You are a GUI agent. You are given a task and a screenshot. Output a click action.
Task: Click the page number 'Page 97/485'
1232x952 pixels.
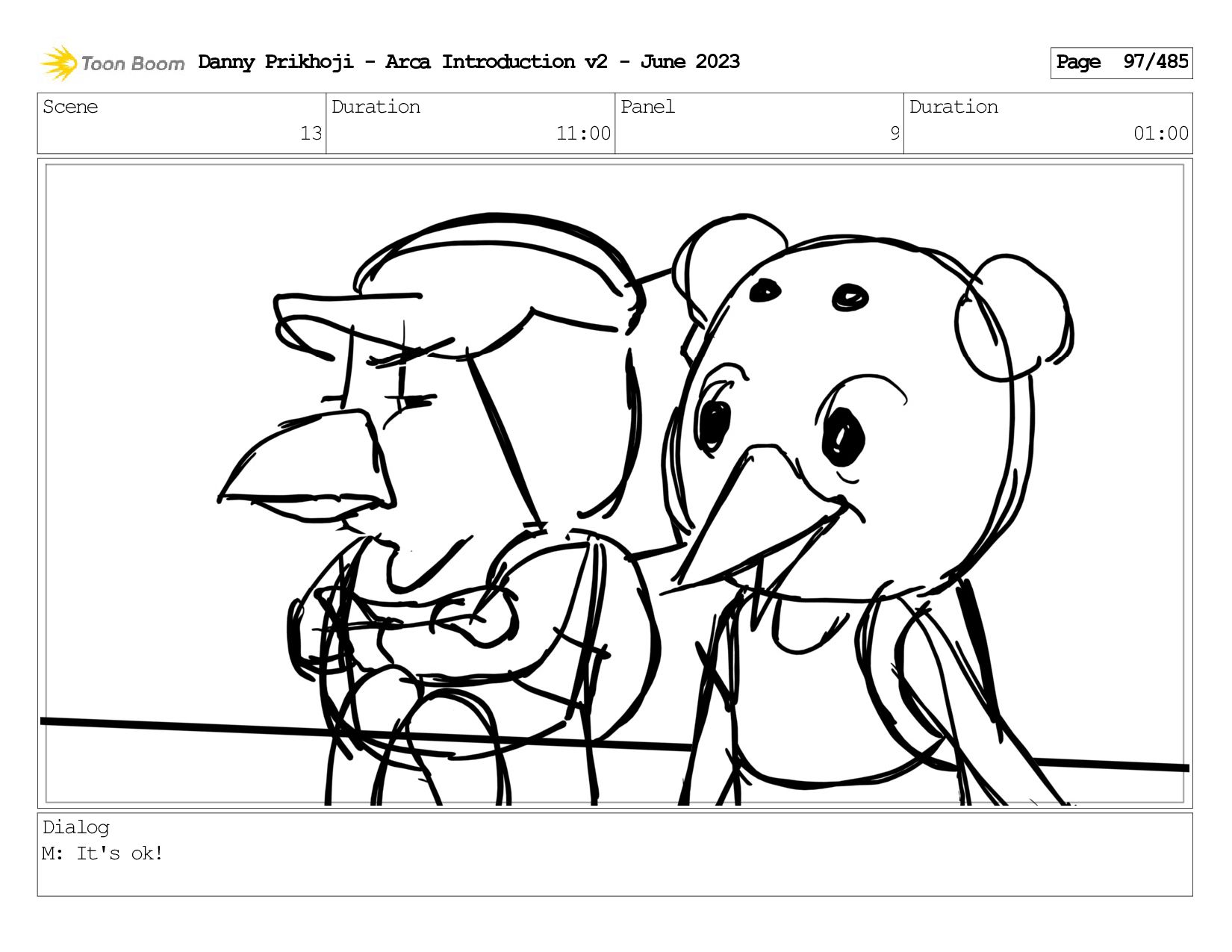click(x=1121, y=63)
